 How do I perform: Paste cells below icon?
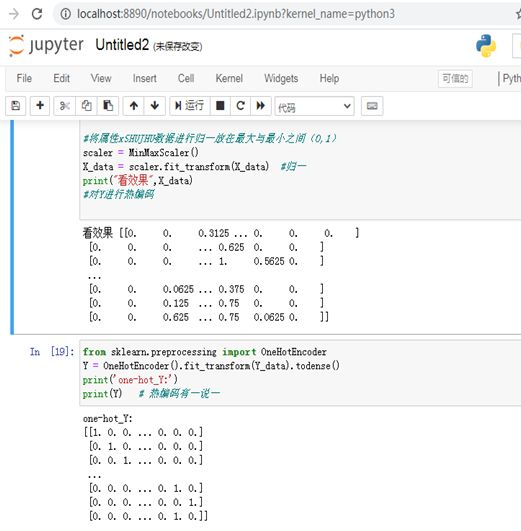pos(108,106)
